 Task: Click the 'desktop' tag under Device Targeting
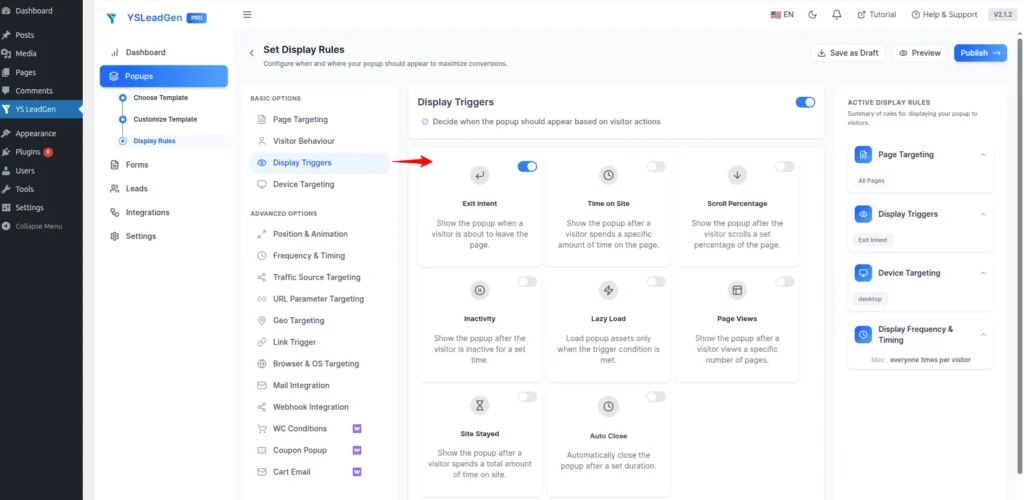point(870,299)
